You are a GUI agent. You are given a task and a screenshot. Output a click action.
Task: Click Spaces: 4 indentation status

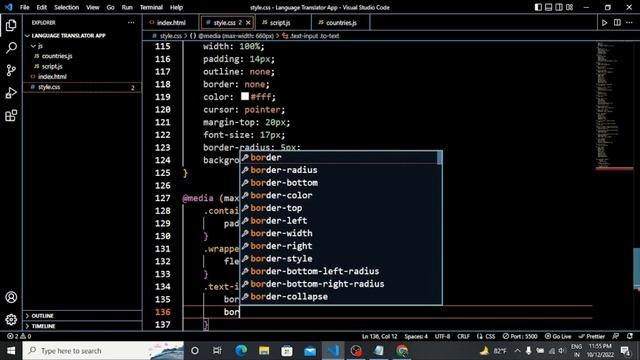coord(416,336)
